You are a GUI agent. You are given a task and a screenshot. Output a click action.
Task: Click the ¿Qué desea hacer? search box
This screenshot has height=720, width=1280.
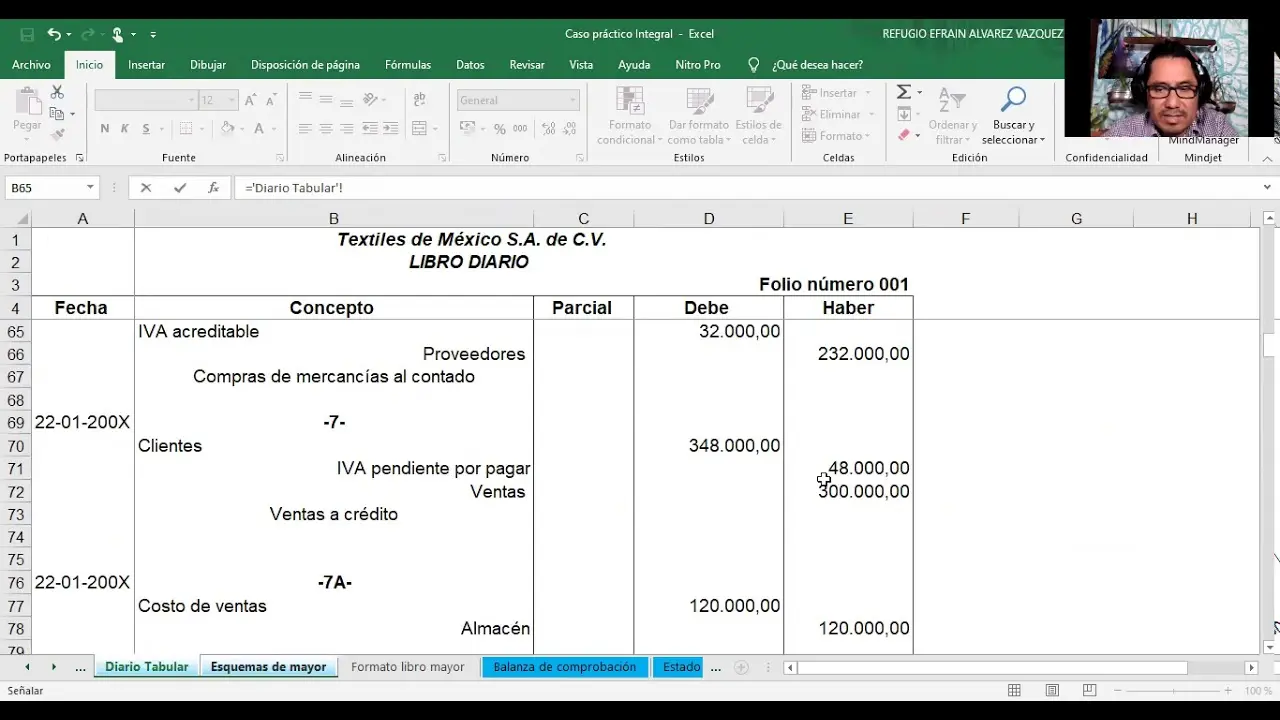tap(816, 65)
